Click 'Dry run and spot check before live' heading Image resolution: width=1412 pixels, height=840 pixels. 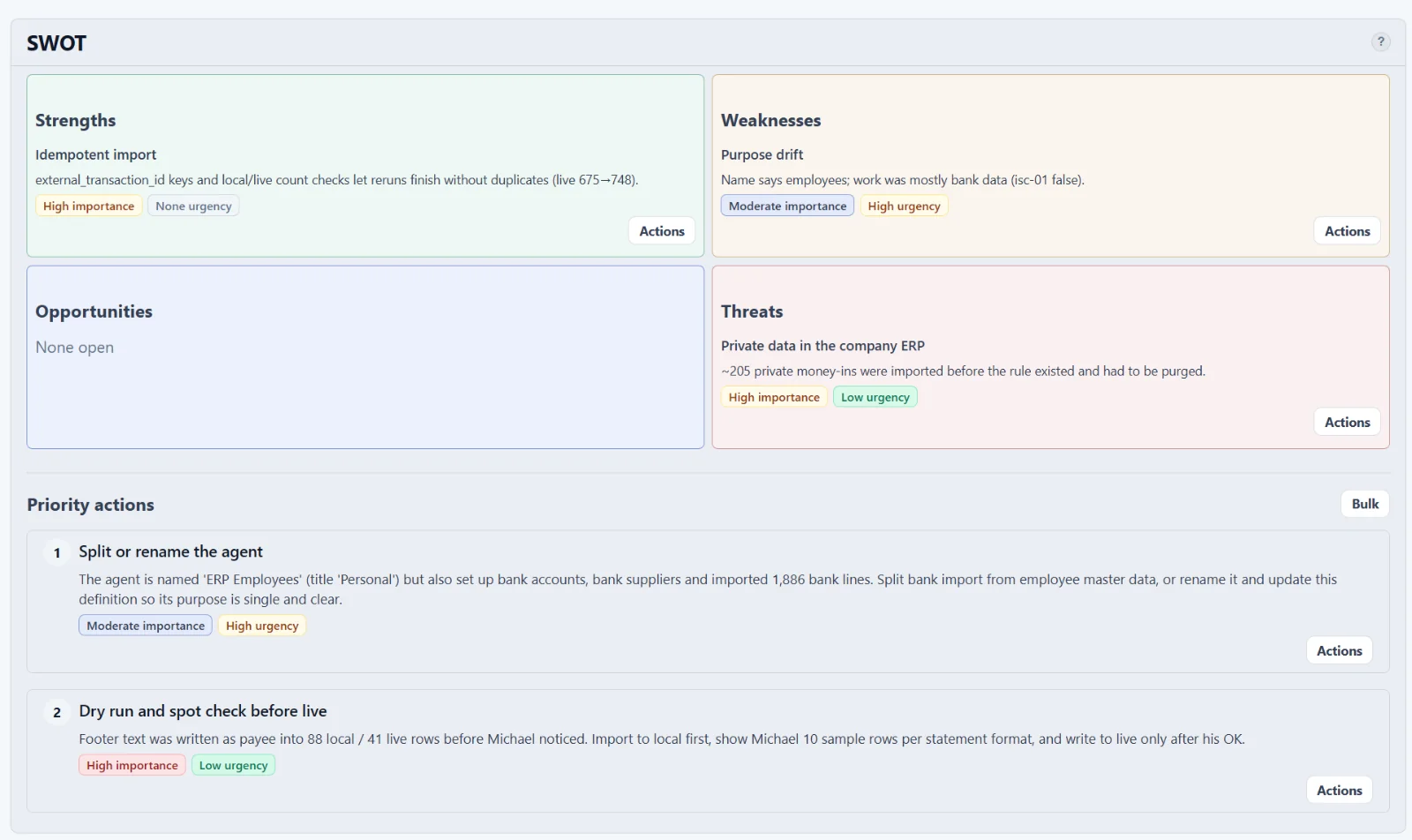[x=203, y=711]
